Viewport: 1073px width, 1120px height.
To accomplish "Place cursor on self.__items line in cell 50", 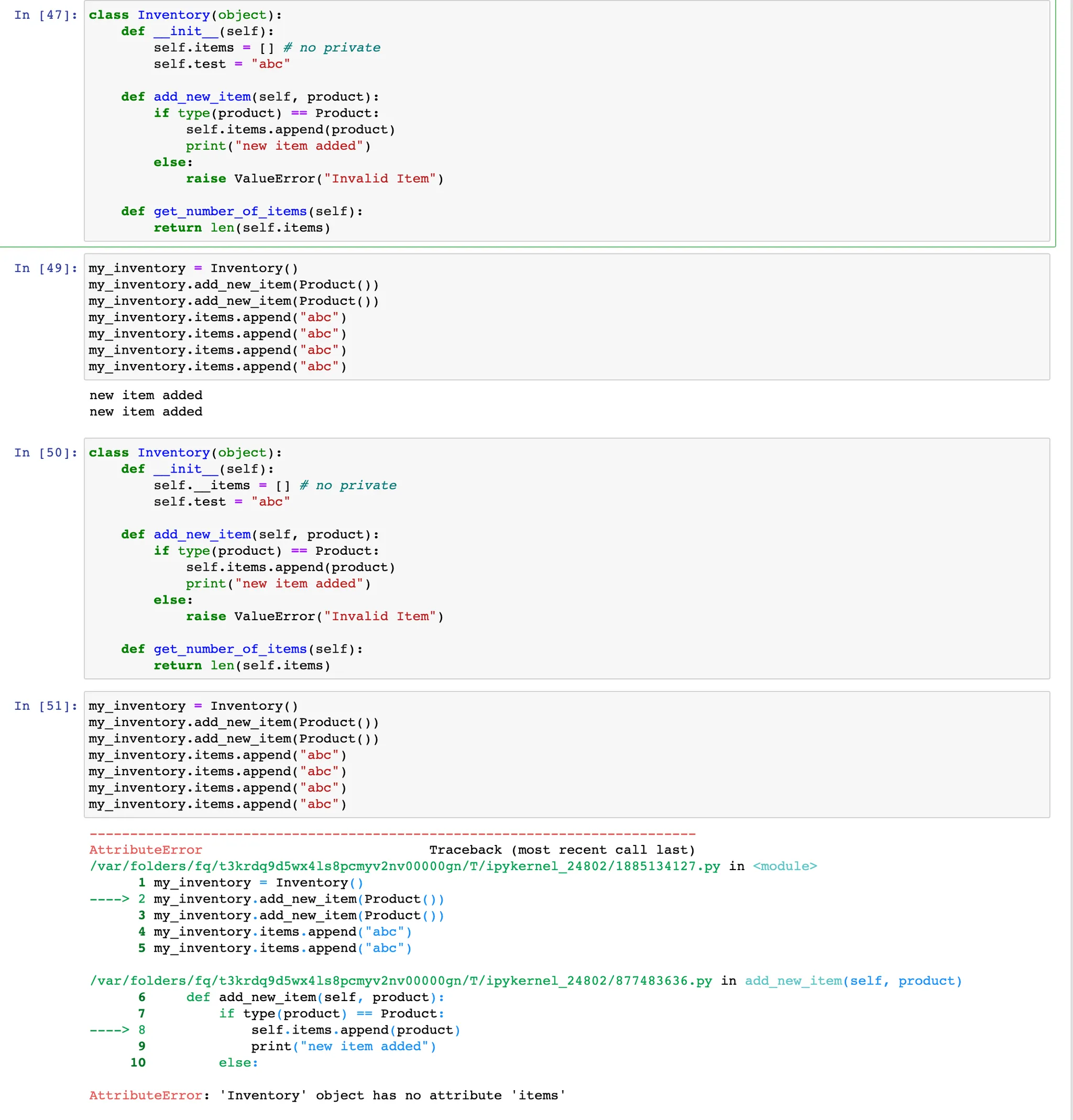I will click(x=275, y=486).
